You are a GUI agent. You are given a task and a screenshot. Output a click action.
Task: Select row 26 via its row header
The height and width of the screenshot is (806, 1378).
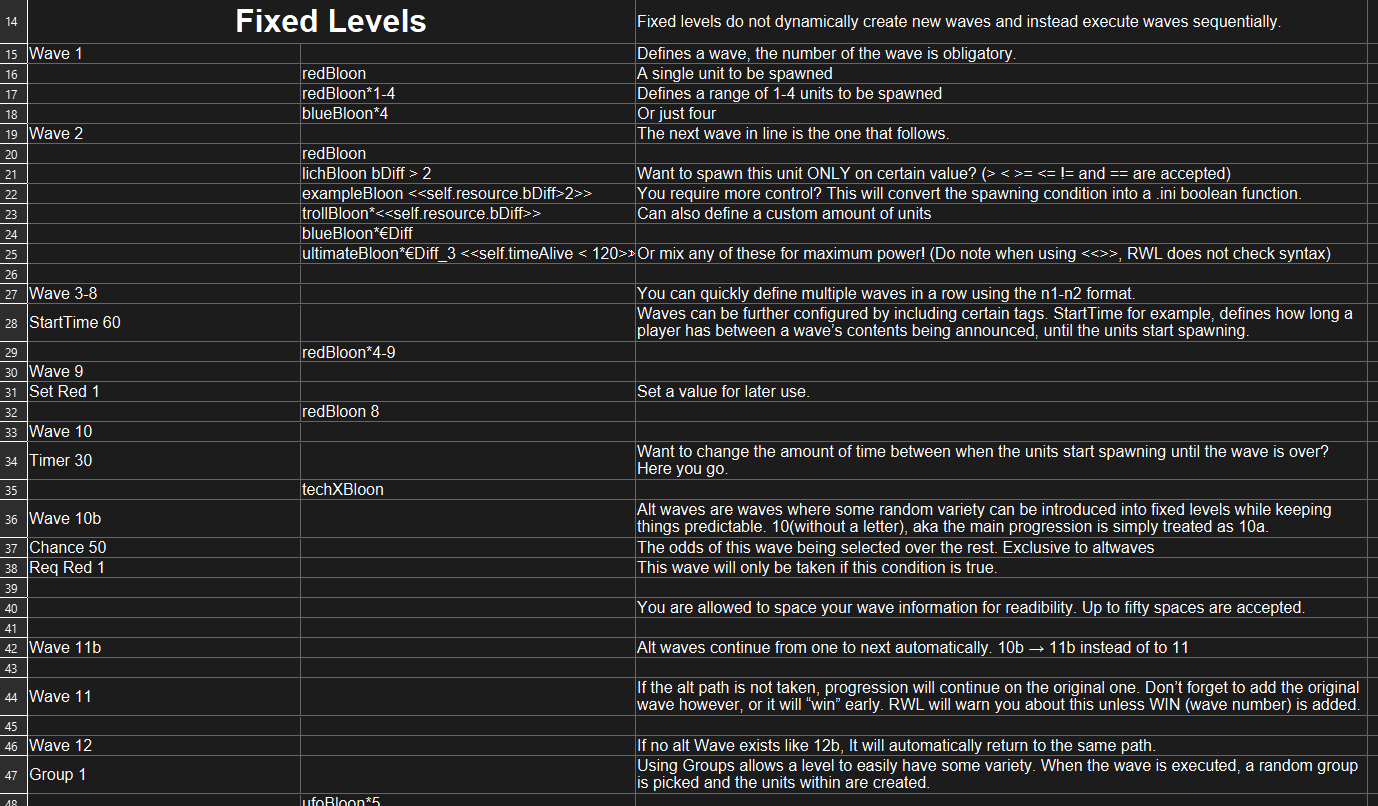pyautogui.click(x=13, y=274)
